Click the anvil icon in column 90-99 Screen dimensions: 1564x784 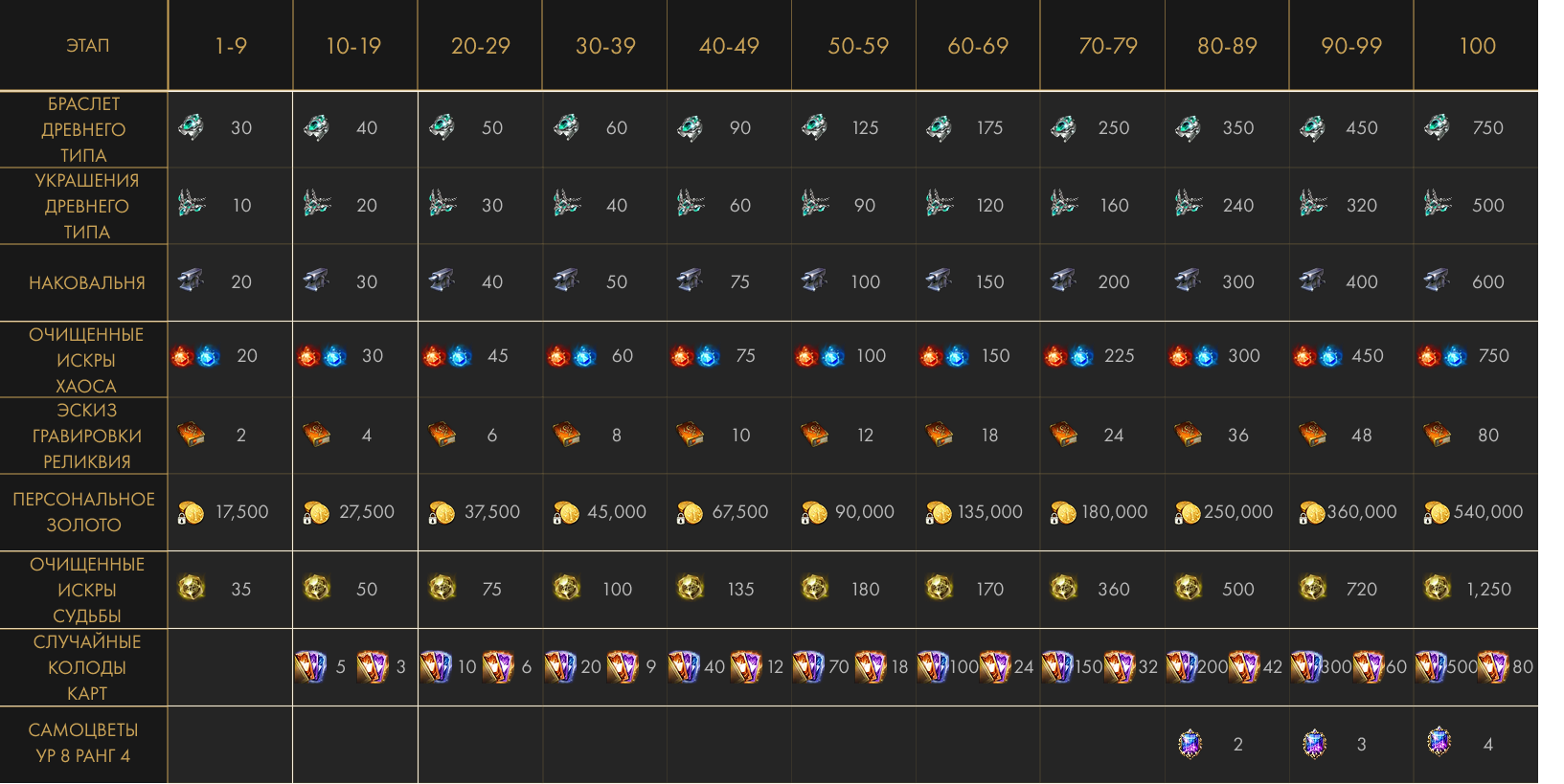pos(1313,280)
